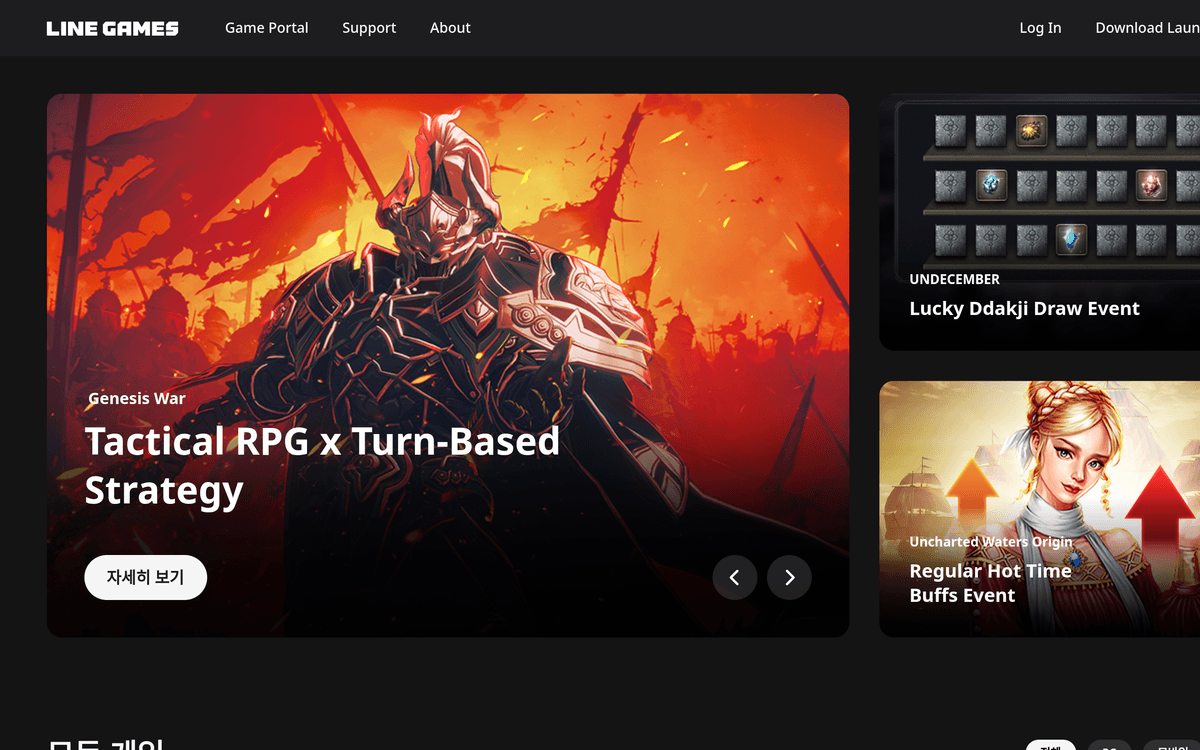Open the Support menu item
1200x750 pixels.
pyautogui.click(x=369, y=28)
